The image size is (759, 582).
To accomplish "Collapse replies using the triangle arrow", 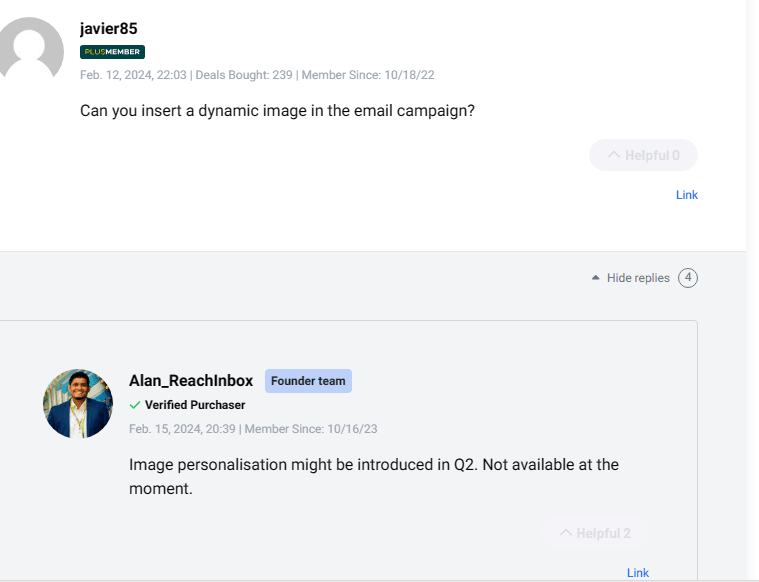I will click(596, 278).
